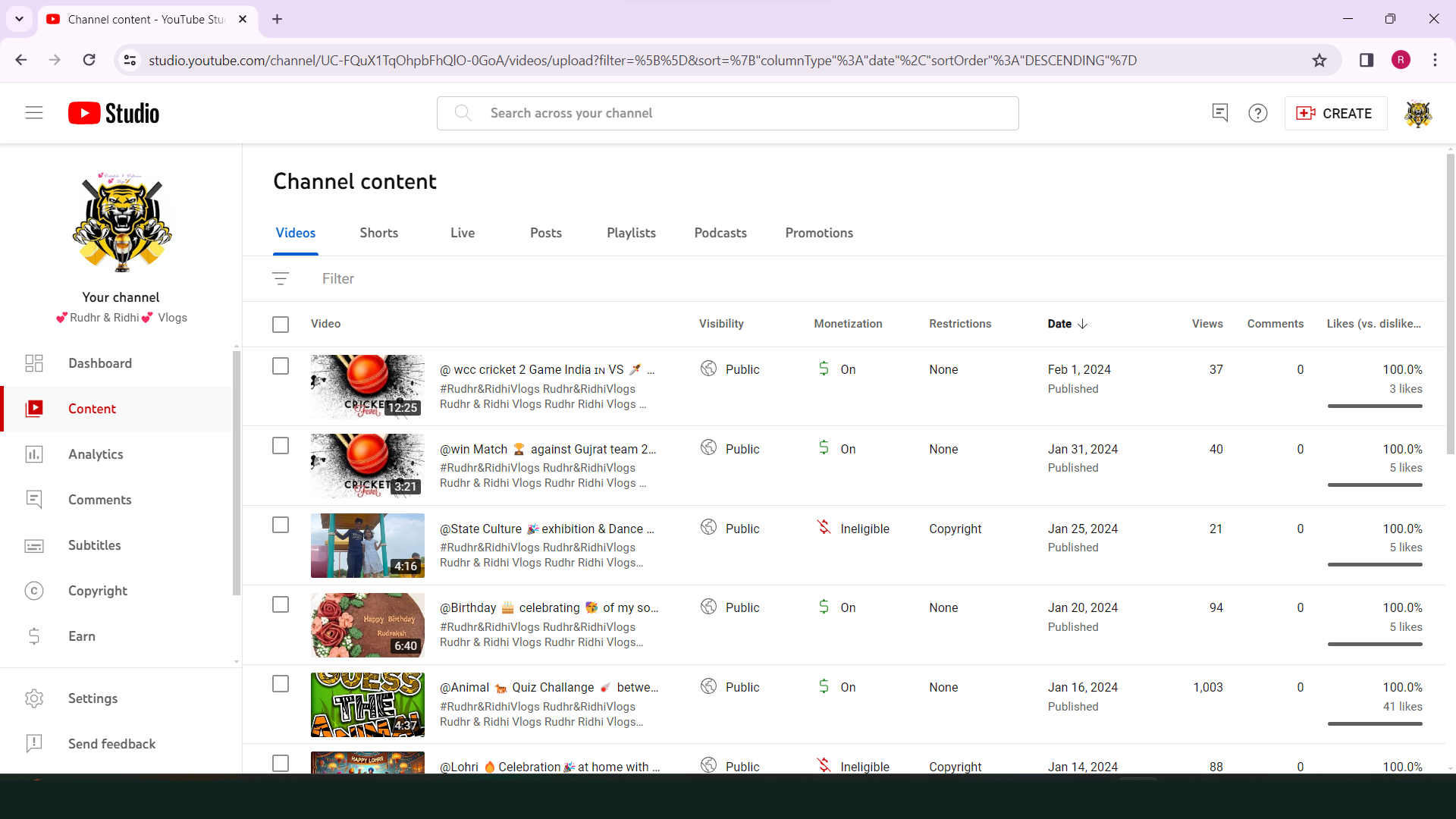Switch to the Playlists tab

click(x=631, y=233)
